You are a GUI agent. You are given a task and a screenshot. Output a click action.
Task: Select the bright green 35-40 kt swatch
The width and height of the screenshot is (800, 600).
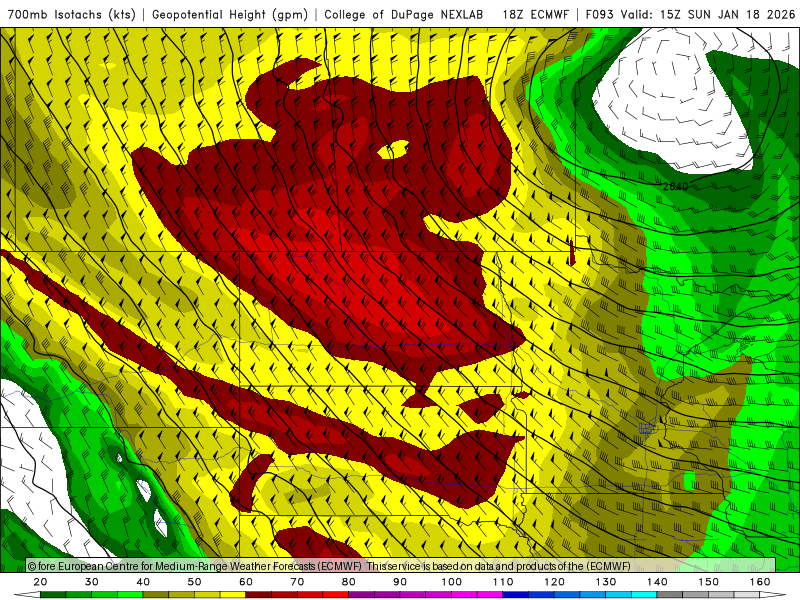[x=130, y=594]
